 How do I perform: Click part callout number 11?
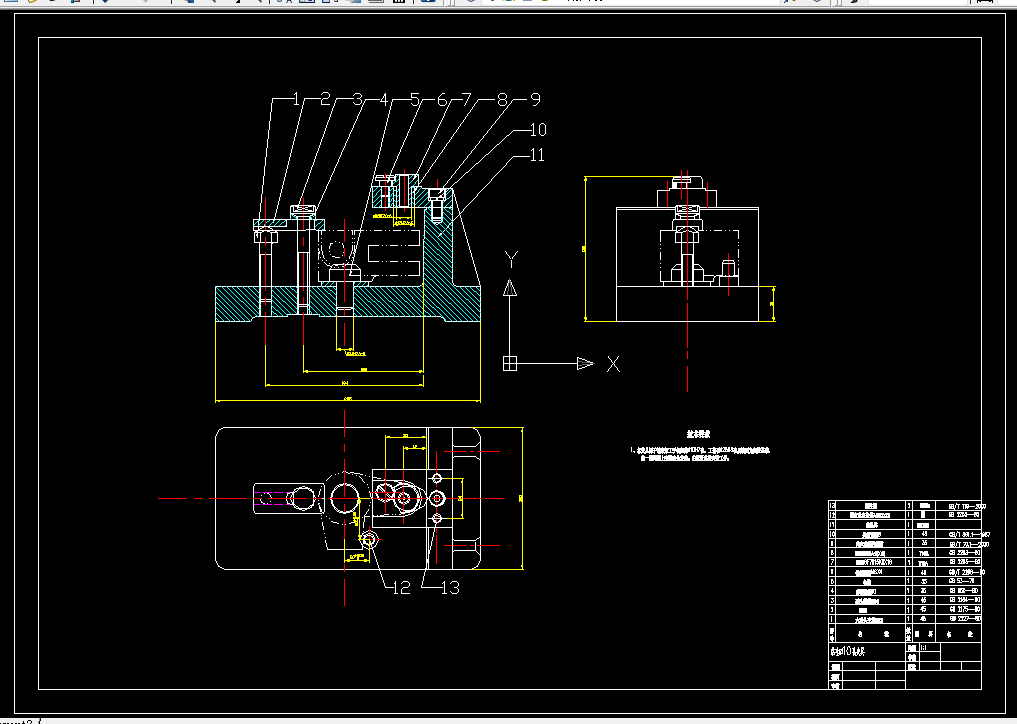coord(536,155)
